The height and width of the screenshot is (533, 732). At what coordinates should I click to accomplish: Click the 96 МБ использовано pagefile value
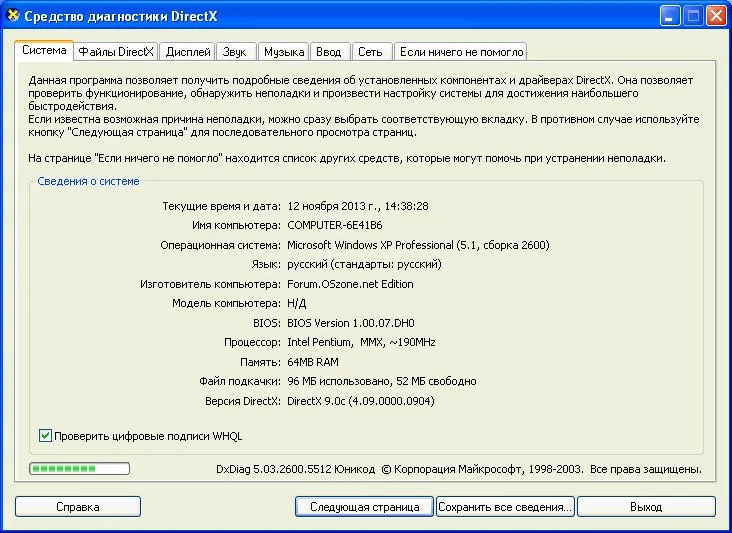[x=382, y=381]
